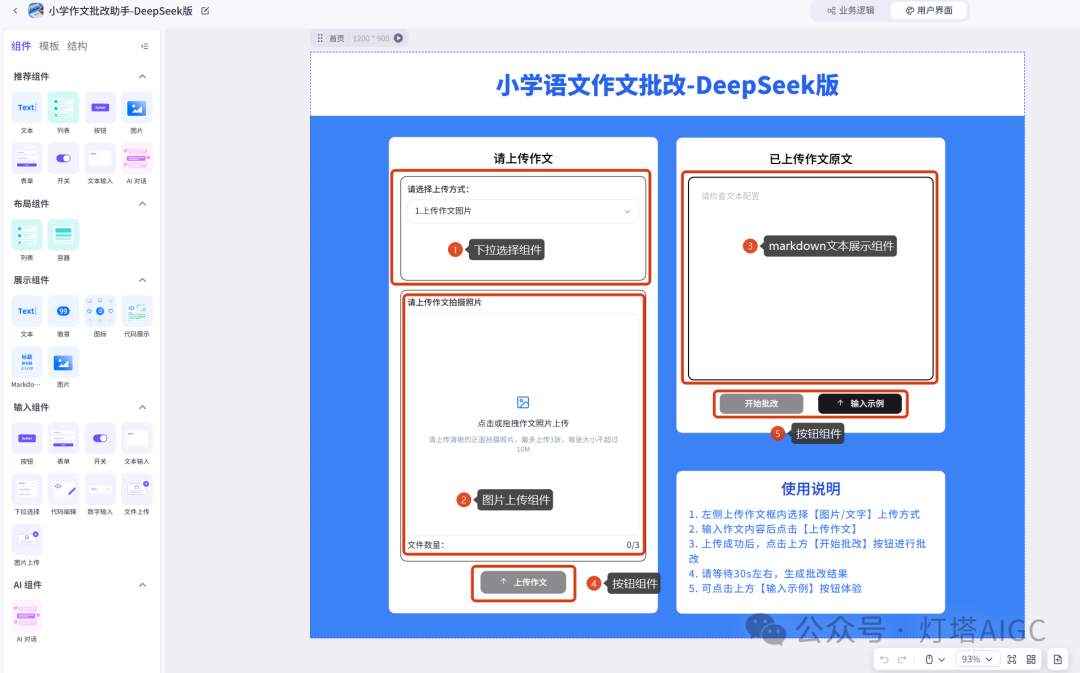Screen dimensions: 1080x673
Task: Grab the drag handle beside 首页 label
Action: point(320,39)
